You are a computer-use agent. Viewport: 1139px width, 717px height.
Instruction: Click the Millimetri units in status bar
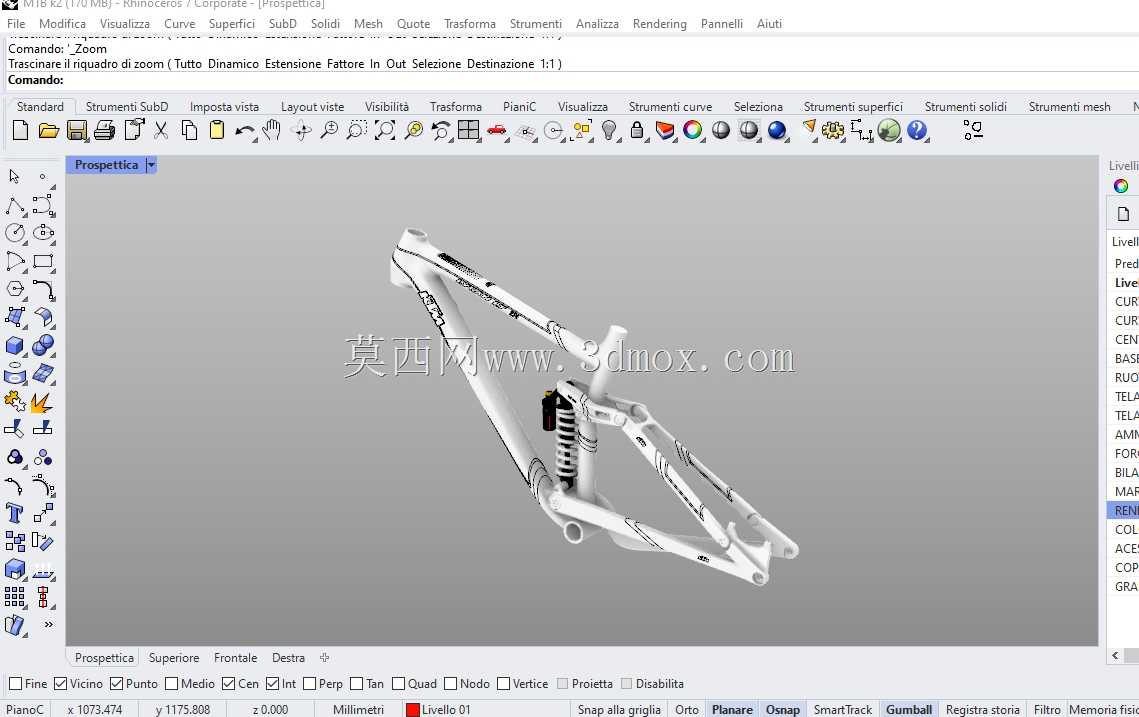pyautogui.click(x=358, y=709)
